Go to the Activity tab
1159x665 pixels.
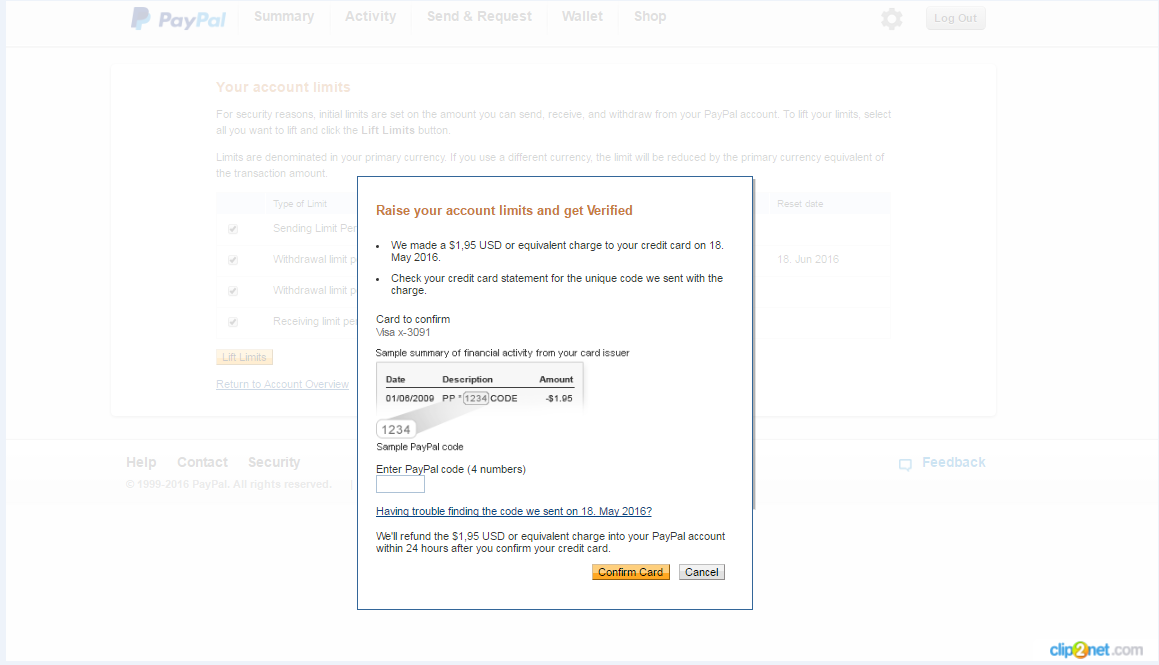pyautogui.click(x=370, y=16)
